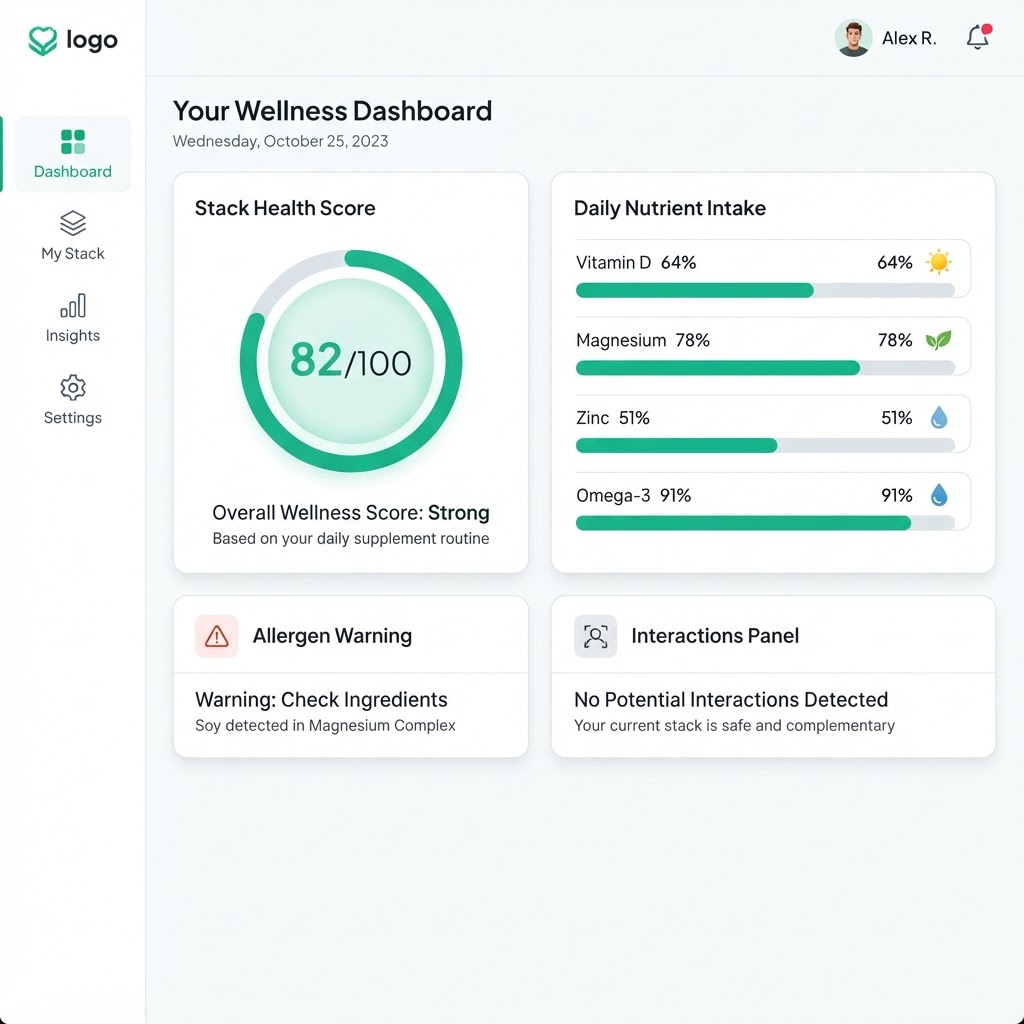Screen dimensions: 1024x1024
Task: Click 'Soy detected in Magnesium Complex'
Action: click(x=325, y=726)
